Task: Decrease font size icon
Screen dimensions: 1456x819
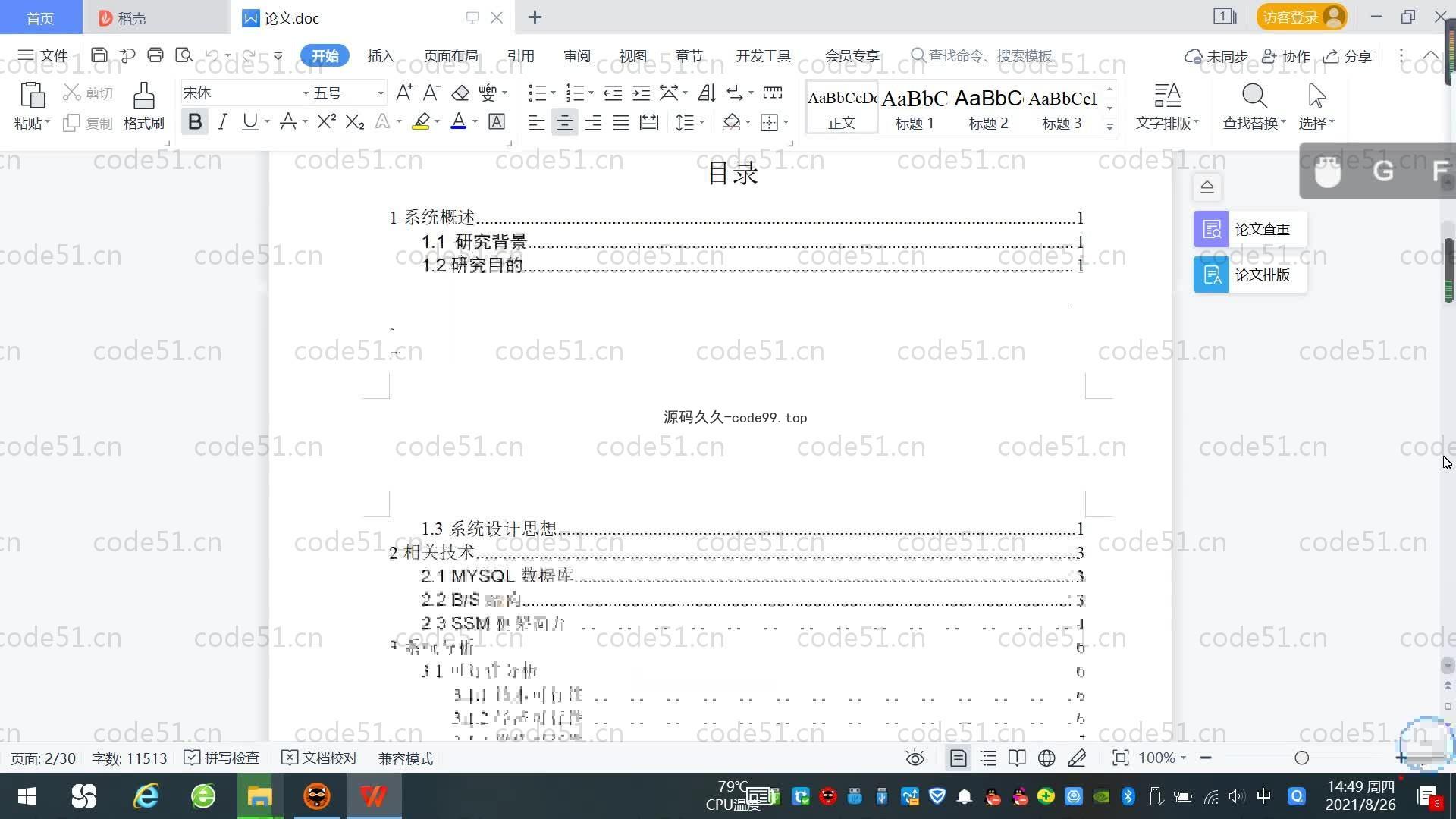Action: 431,93
